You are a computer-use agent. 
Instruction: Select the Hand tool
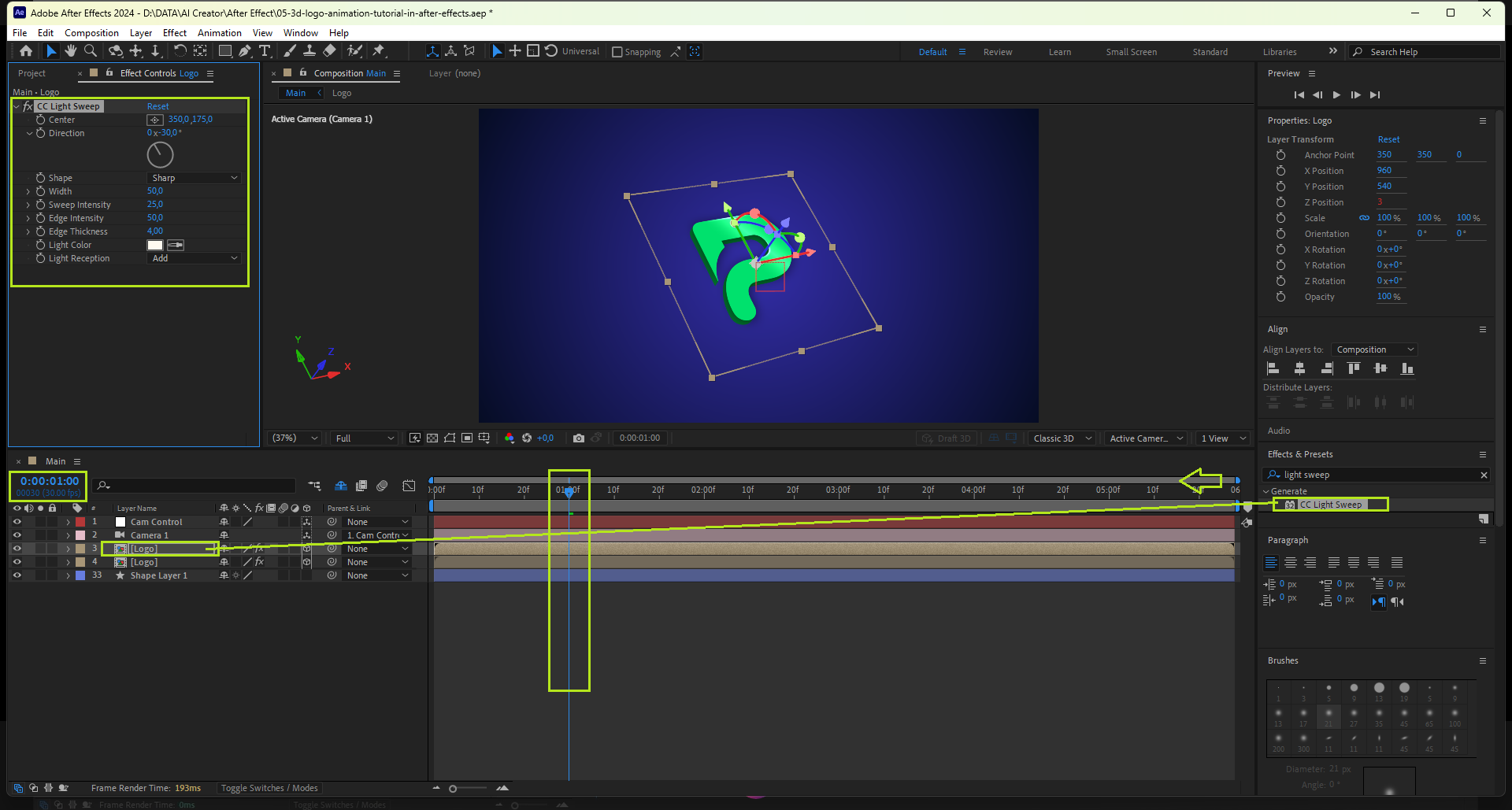[71, 51]
